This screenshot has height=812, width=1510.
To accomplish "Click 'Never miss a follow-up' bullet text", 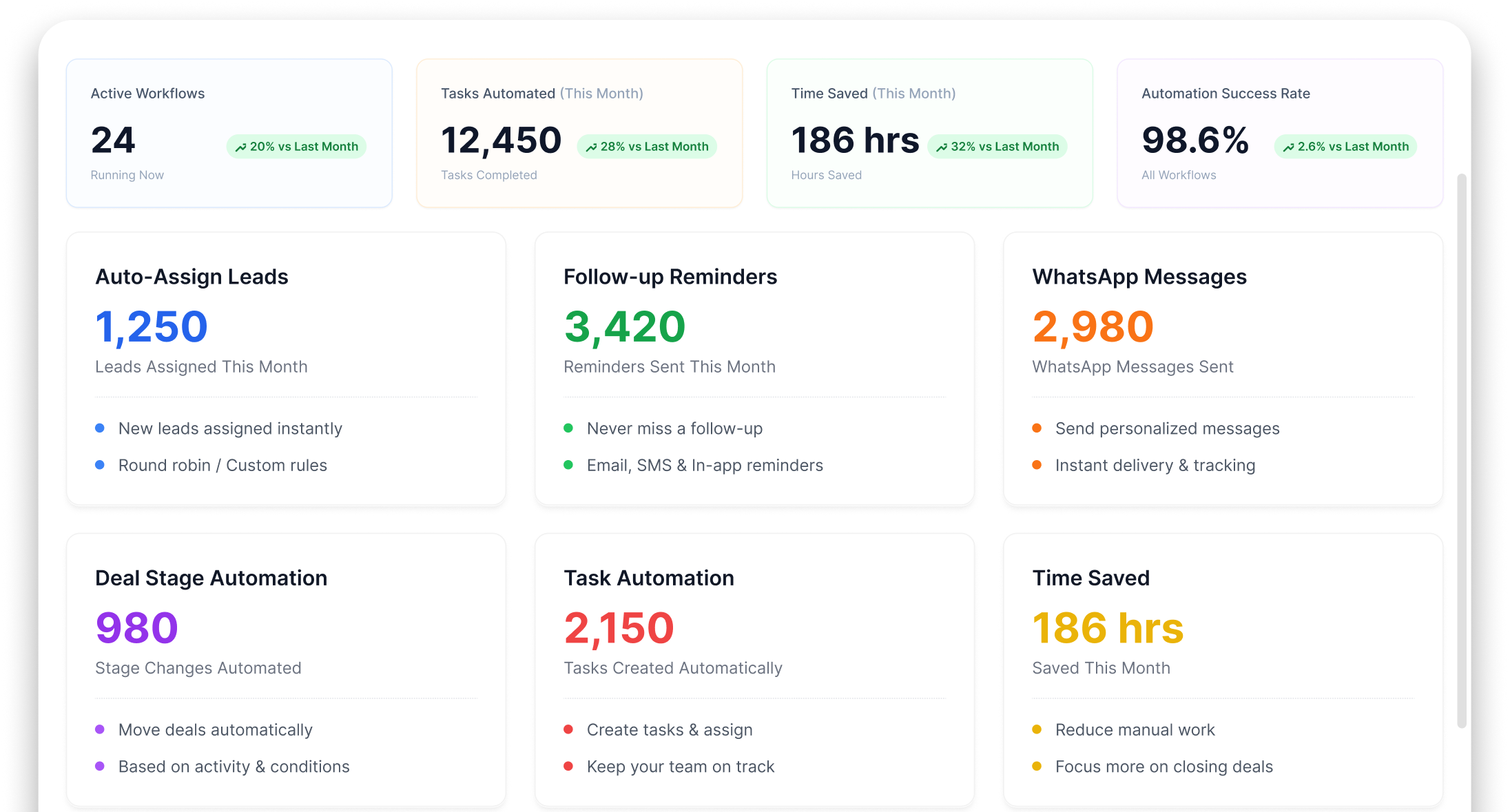I will click(x=674, y=428).
